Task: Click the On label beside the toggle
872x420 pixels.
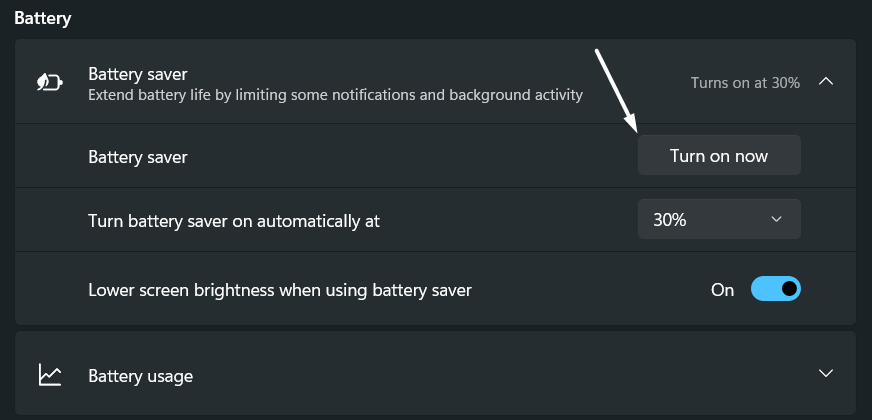Action: [722, 290]
